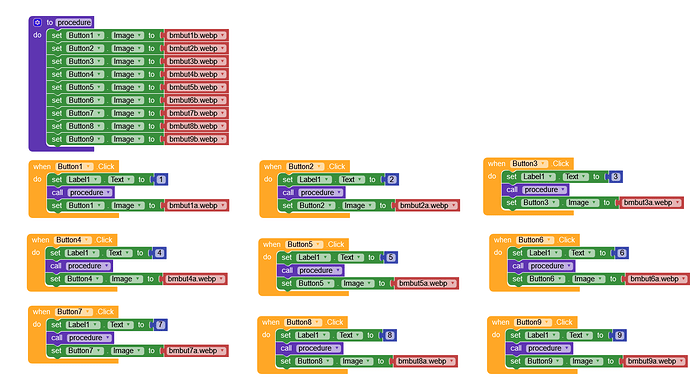Open the Button6 dropdown in when Button6.Click
Image resolution: width=690 pixels, height=387 pixels.
tap(536, 240)
